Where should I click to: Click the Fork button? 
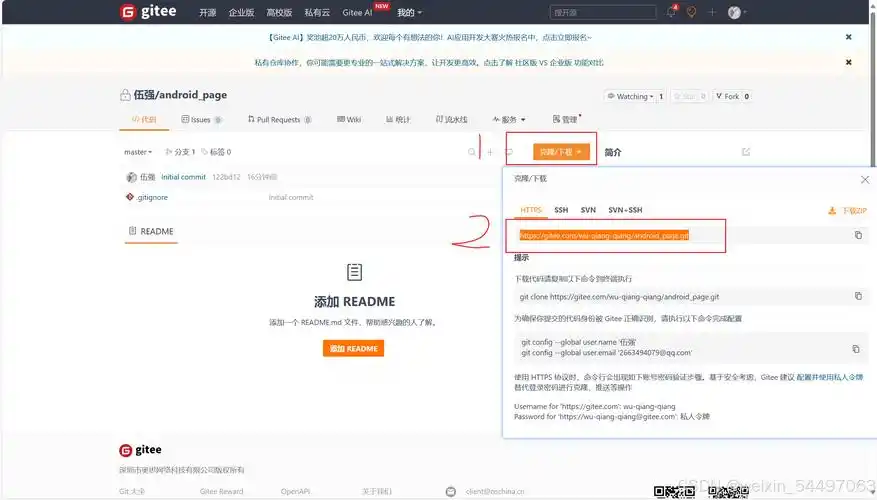click(x=728, y=96)
